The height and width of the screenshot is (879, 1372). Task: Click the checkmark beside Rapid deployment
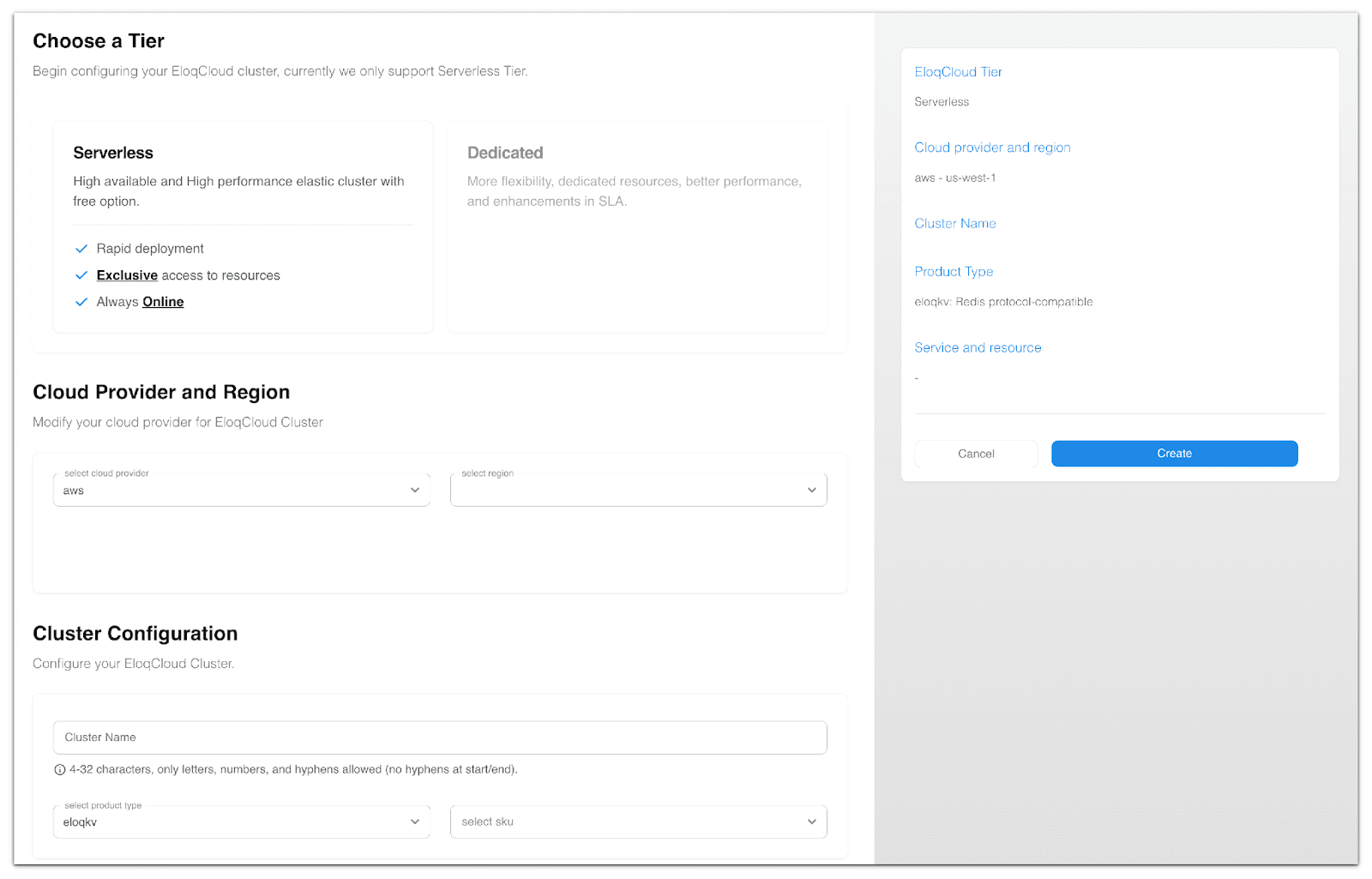click(x=81, y=249)
